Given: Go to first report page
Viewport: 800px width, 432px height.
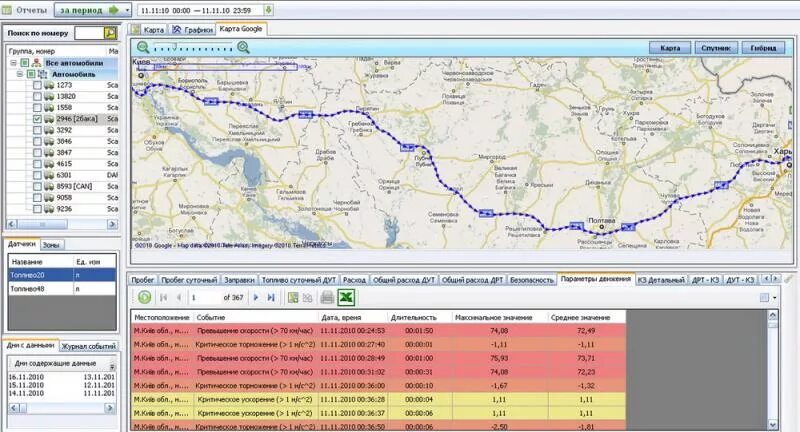Looking at the screenshot, I should pos(163,297).
